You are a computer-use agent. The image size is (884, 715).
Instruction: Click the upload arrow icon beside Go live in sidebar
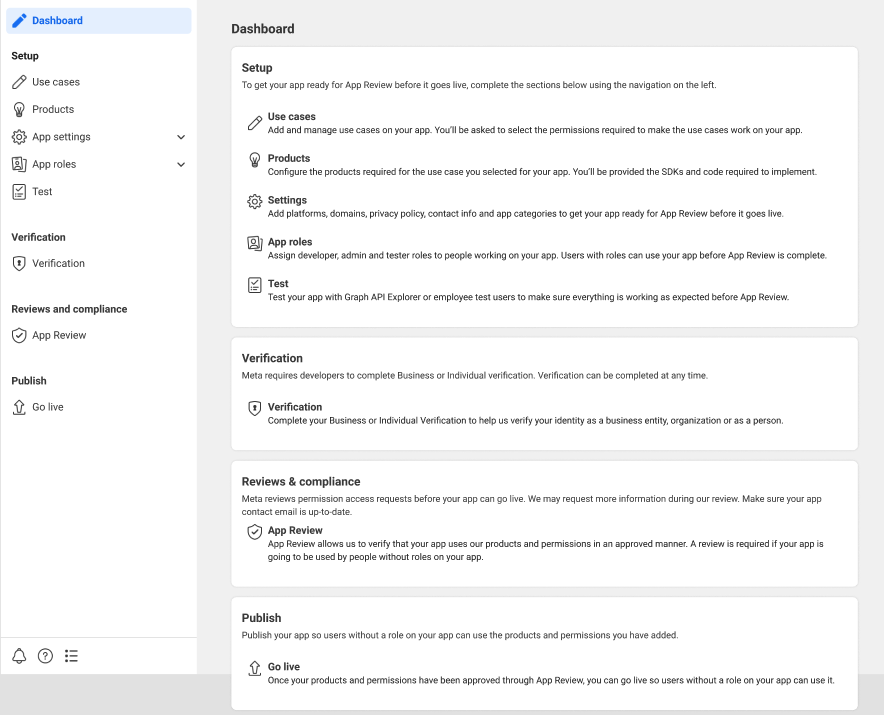point(19,407)
